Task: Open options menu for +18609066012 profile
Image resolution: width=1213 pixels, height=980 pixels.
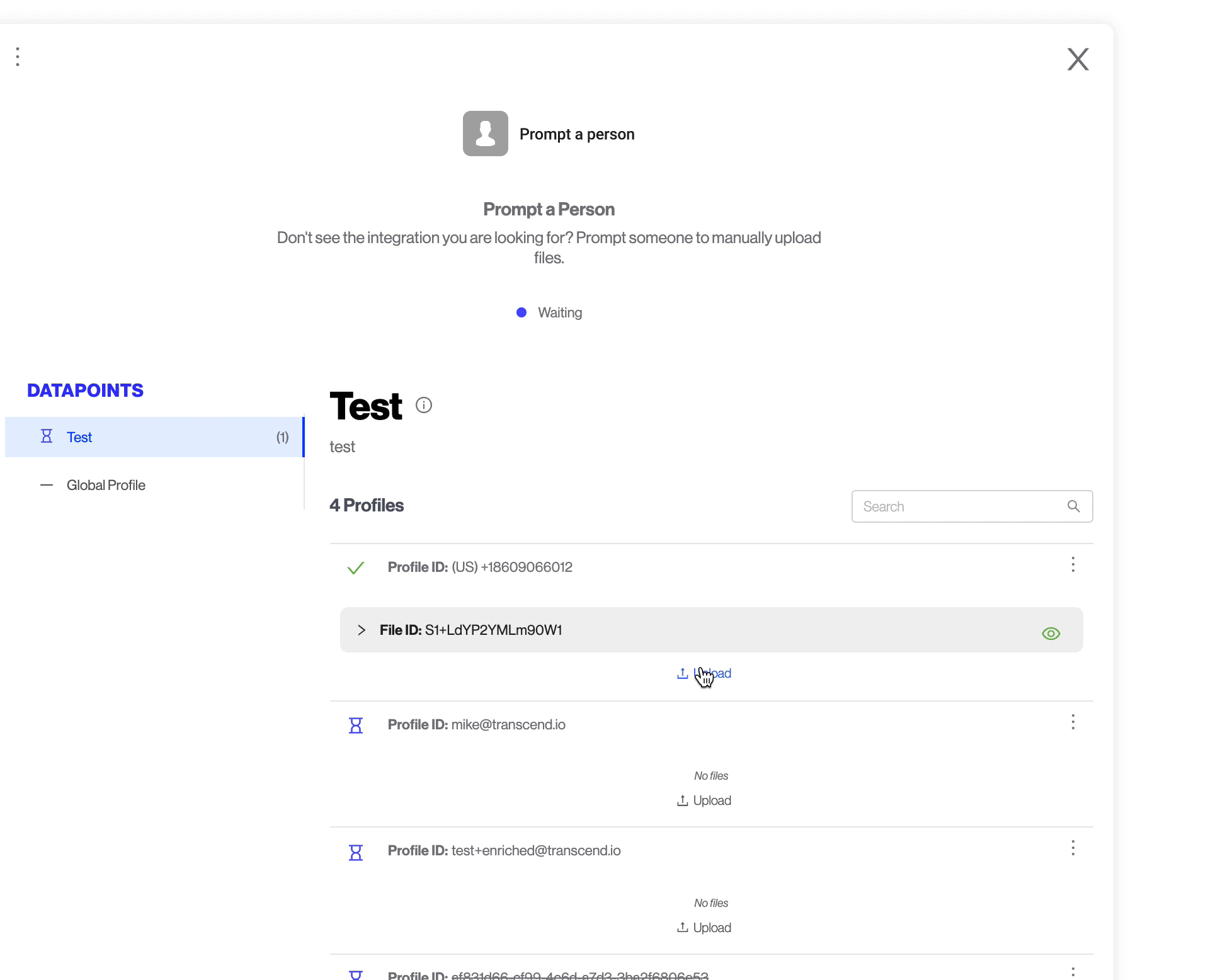Action: [x=1073, y=564]
